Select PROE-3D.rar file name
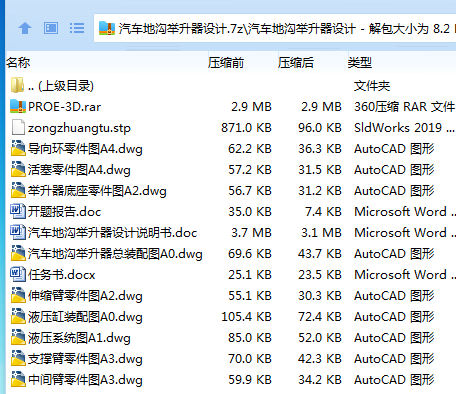The width and height of the screenshot is (456, 394). tap(65, 107)
